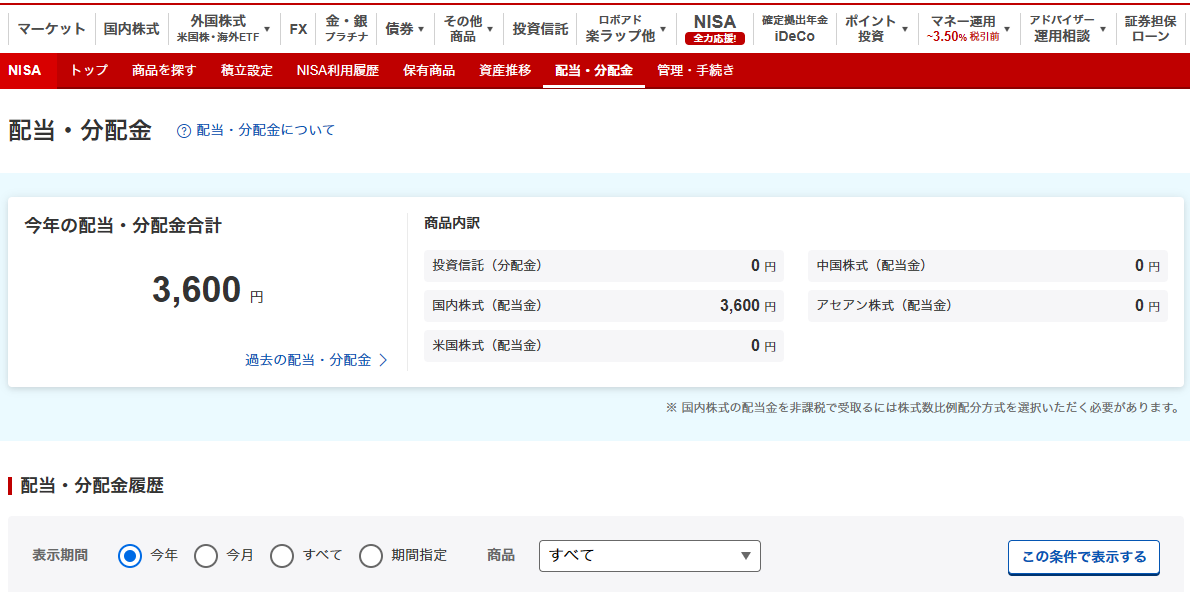Switch to the 資産推移 tab

pyautogui.click(x=505, y=71)
